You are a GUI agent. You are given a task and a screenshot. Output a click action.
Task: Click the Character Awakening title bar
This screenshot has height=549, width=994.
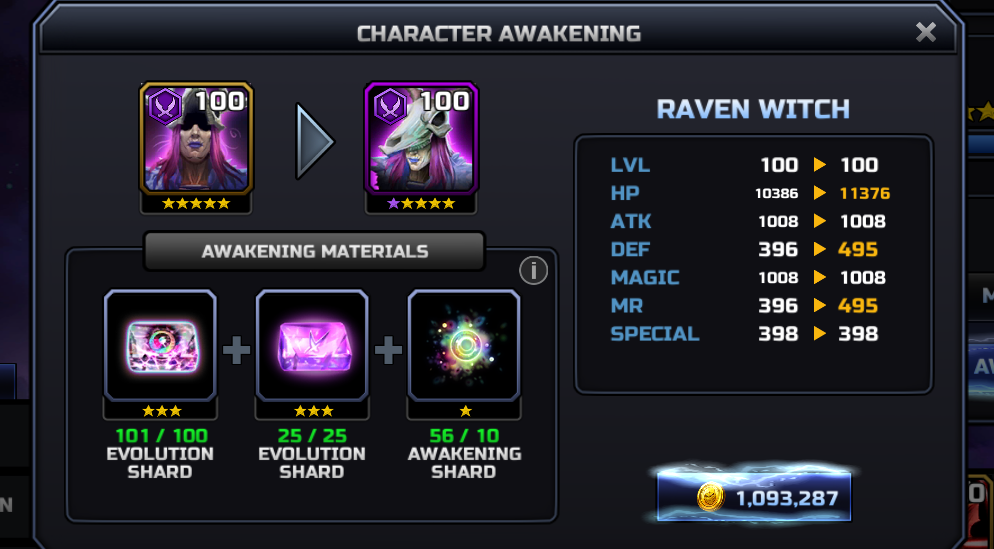click(x=498, y=34)
